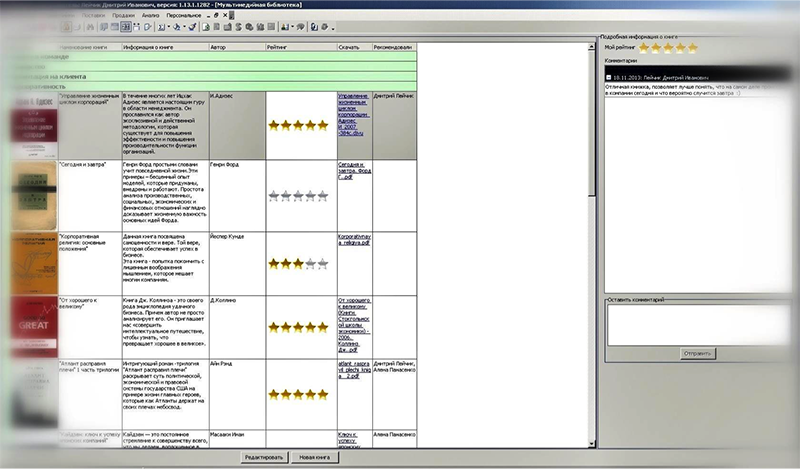This screenshot has width=800, height=469.
Task: Select the green "на клиента" group row
Action: pos(213,77)
